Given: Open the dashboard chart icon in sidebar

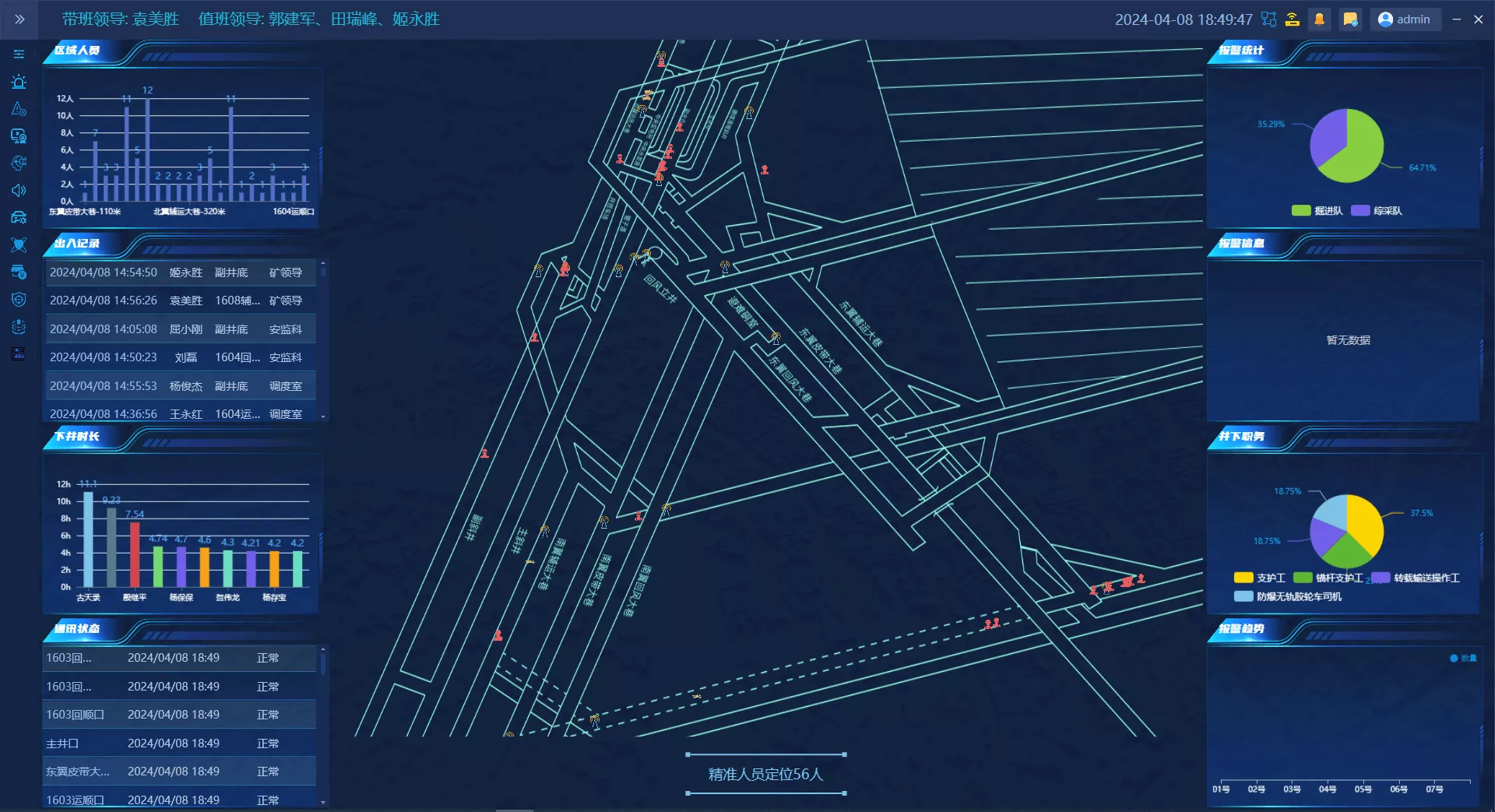Looking at the screenshot, I should tap(19, 353).
